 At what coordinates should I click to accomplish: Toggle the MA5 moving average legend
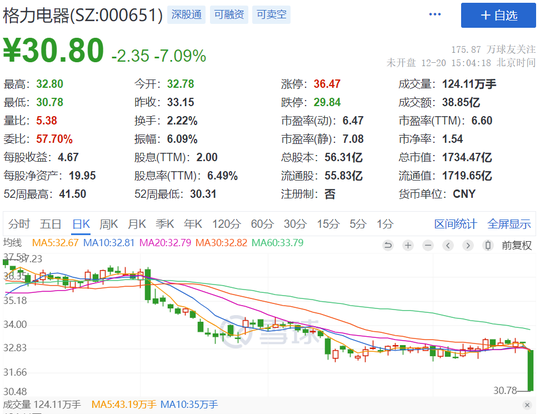[x=55, y=242]
